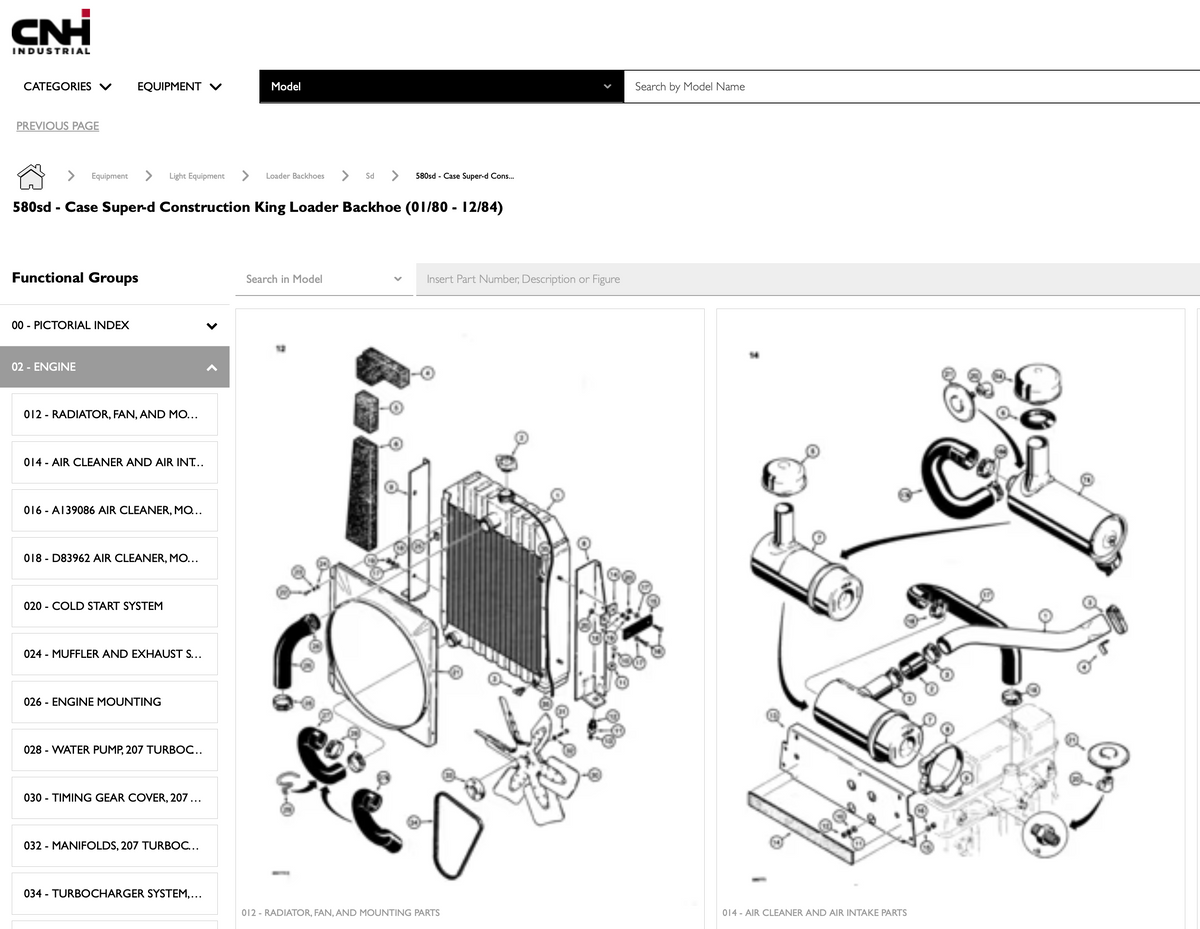This screenshot has height=929, width=1200.
Task: Open the Equipment breadcrumb
Action: click(110, 176)
